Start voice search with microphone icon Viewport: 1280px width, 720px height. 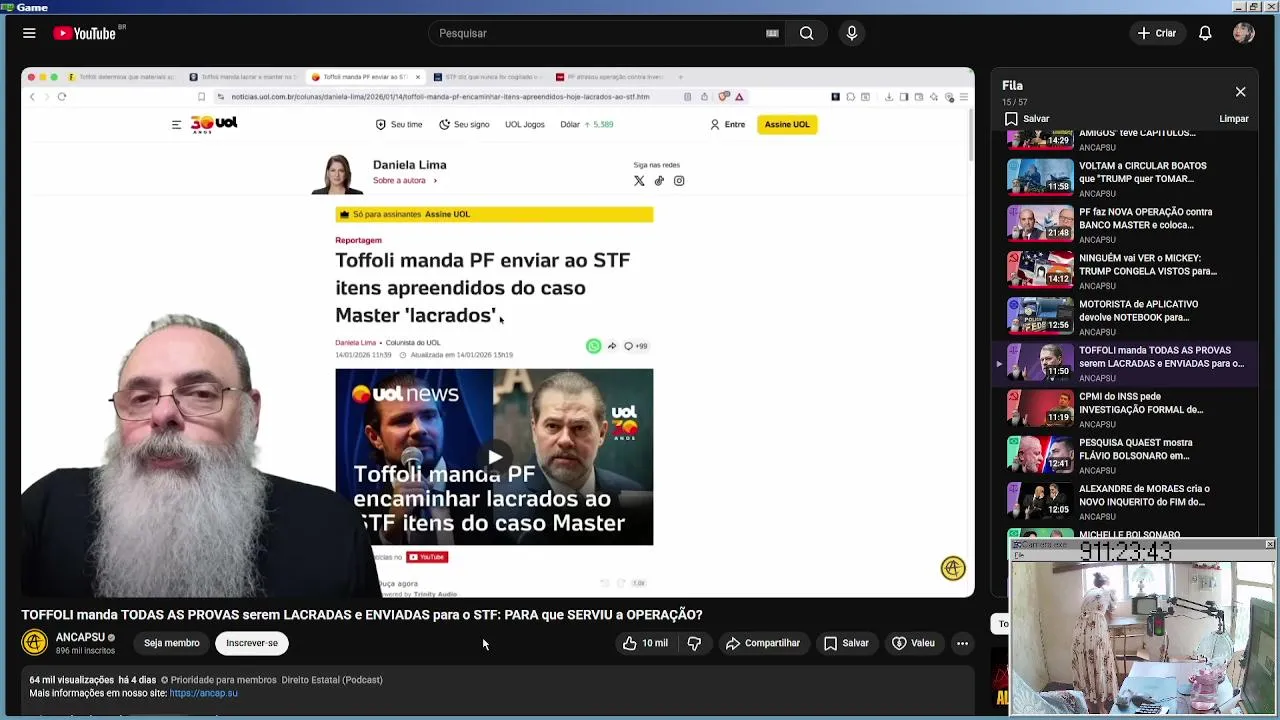(x=852, y=33)
